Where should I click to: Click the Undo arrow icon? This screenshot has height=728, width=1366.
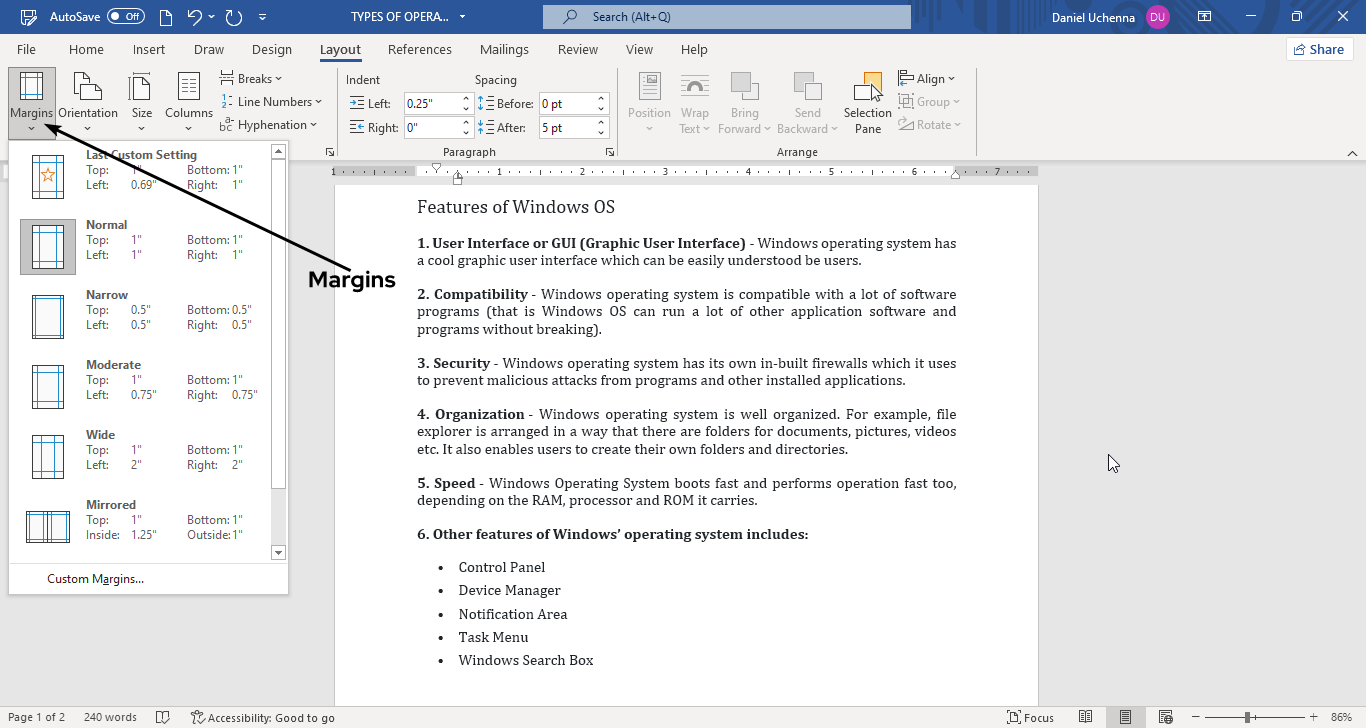coord(195,17)
